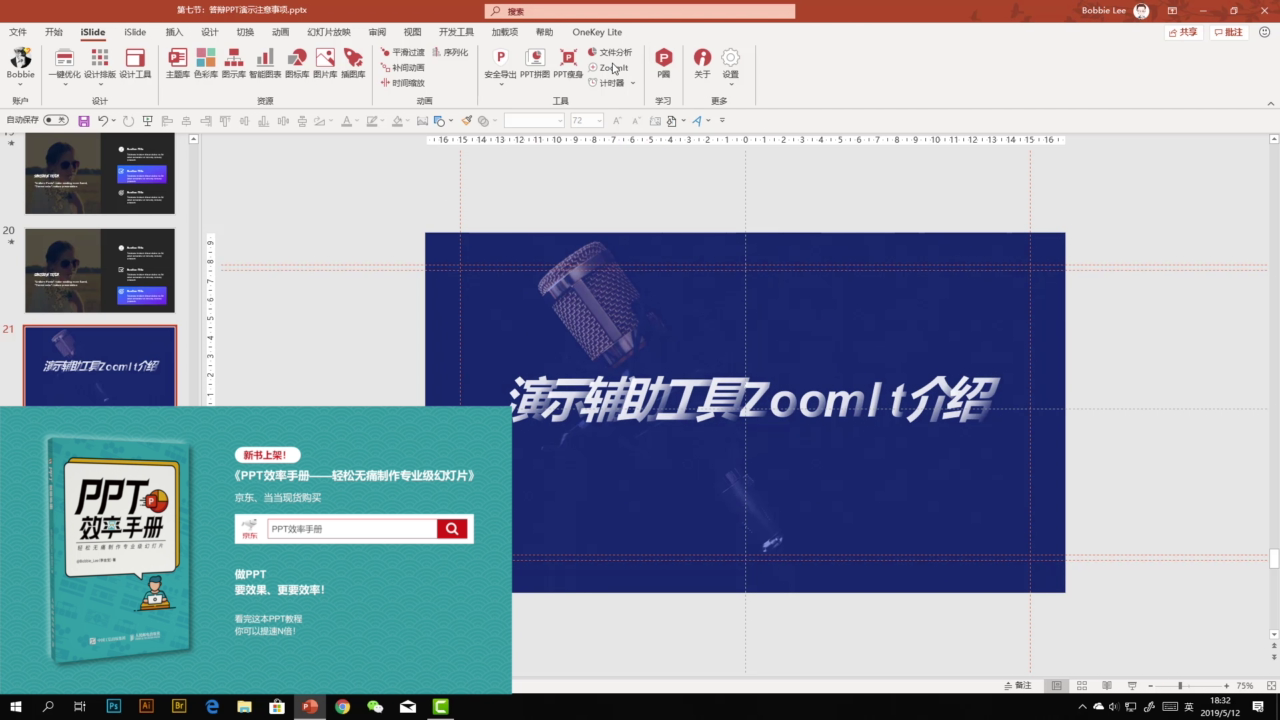The height and width of the screenshot is (720, 1280).
Task: Click 补间动画 tween animation
Action: 402,68
